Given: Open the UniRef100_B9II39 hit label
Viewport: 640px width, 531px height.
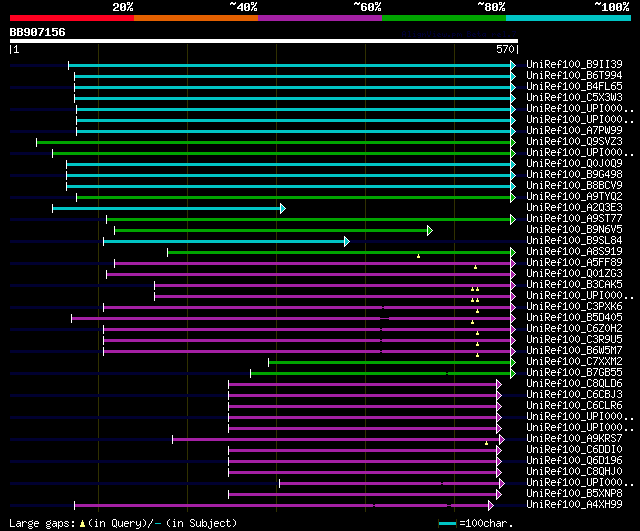Looking at the screenshot, I should coord(574,64).
